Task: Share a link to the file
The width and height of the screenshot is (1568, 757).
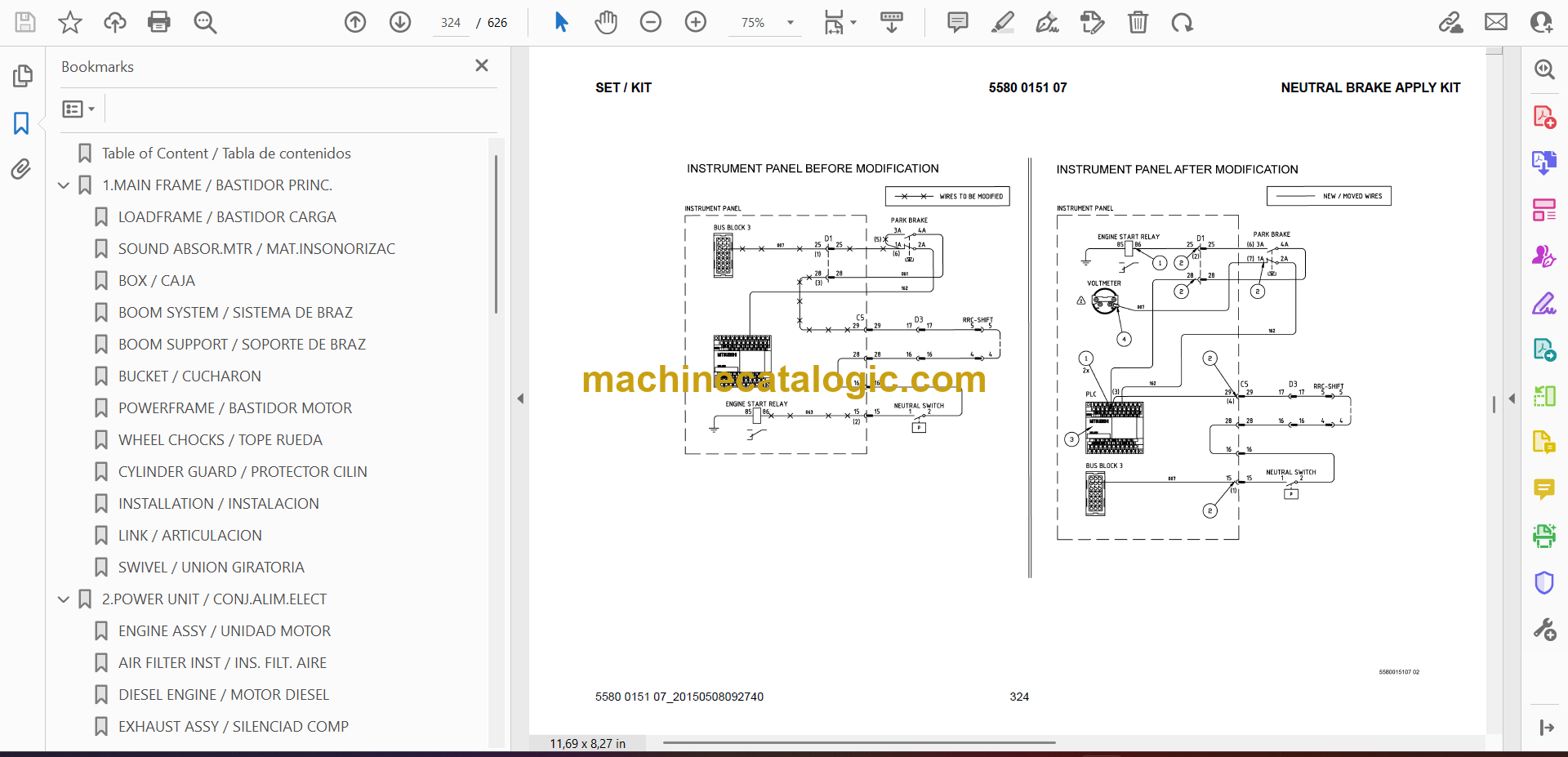Action: (1451, 22)
